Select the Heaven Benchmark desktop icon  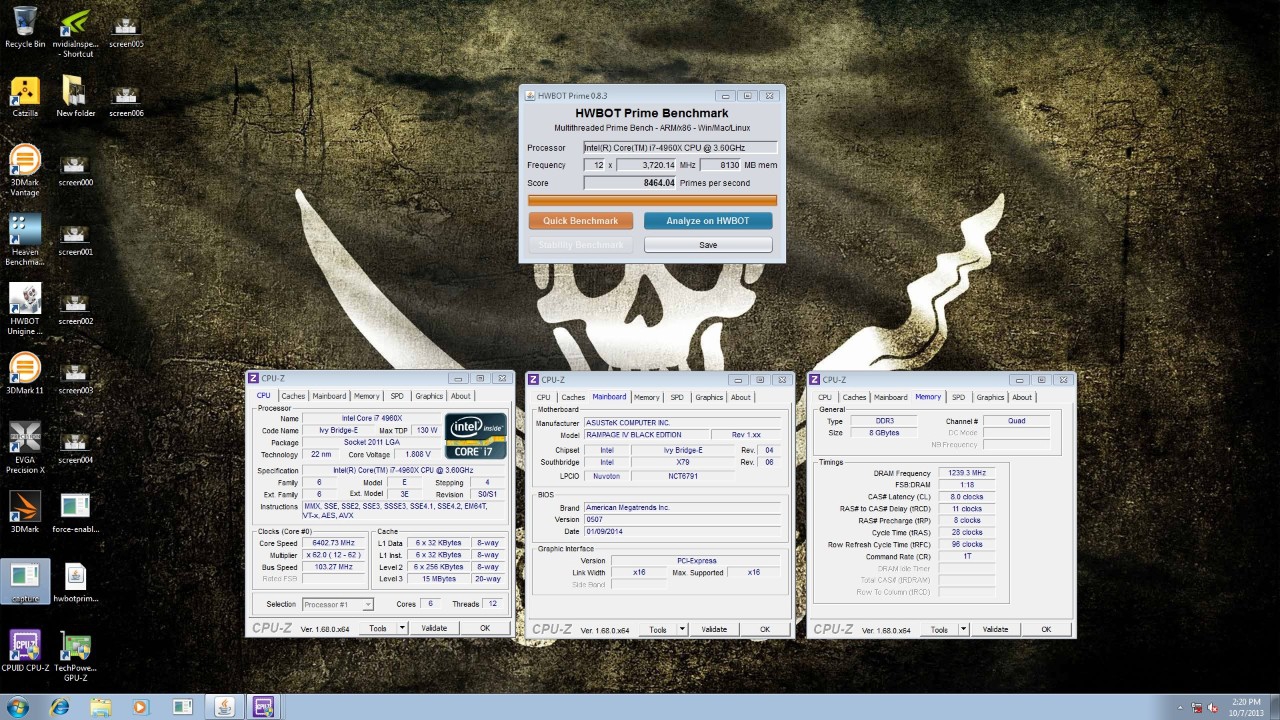[x=25, y=240]
